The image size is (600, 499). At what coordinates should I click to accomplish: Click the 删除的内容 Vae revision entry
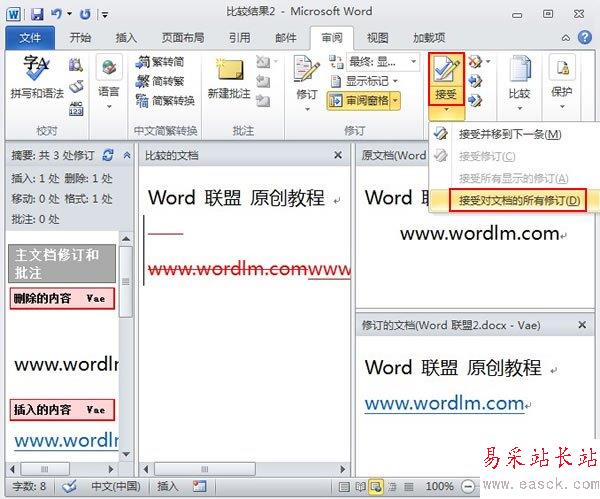[x=62, y=298]
